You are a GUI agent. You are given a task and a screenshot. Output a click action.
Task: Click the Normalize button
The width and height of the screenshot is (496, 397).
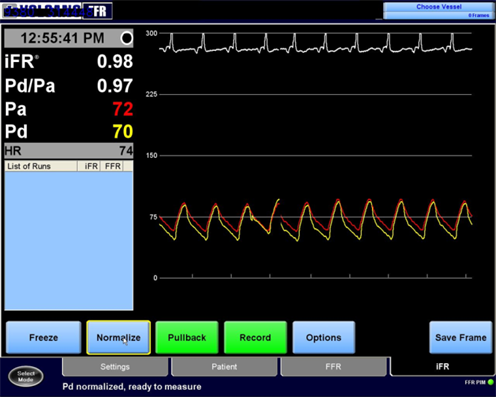click(x=118, y=337)
